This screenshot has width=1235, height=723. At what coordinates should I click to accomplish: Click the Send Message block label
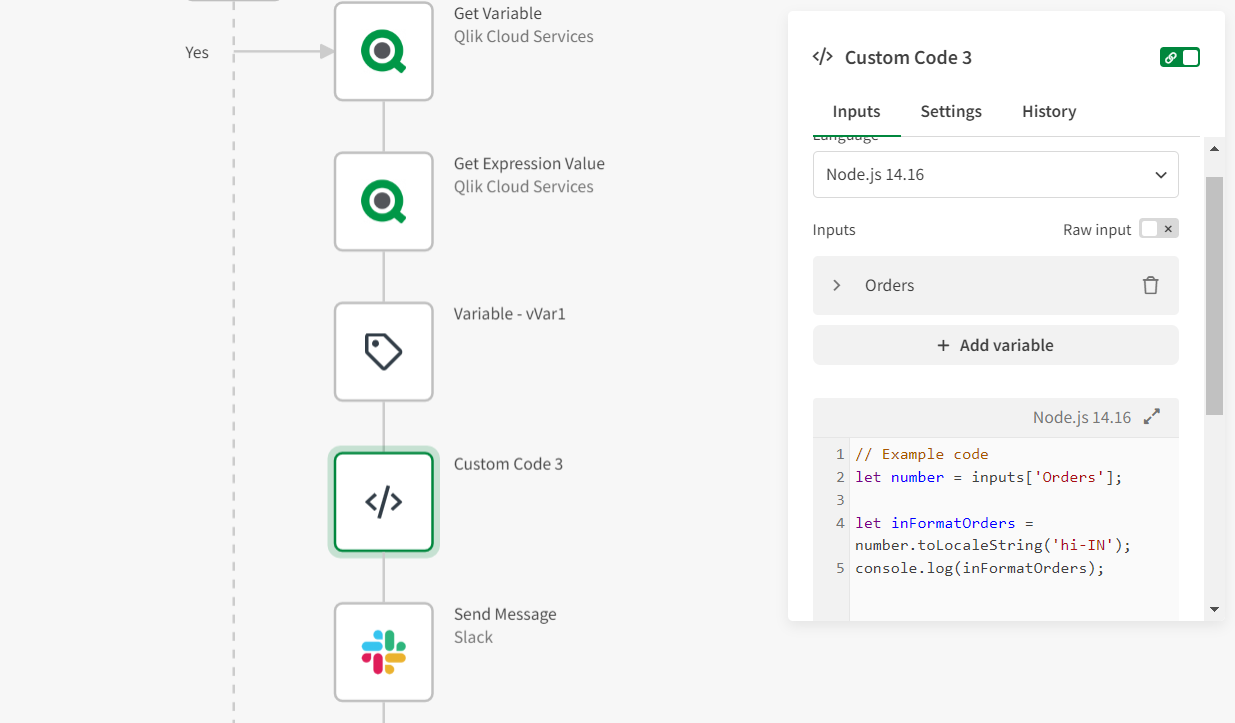pyautogui.click(x=505, y=614)
